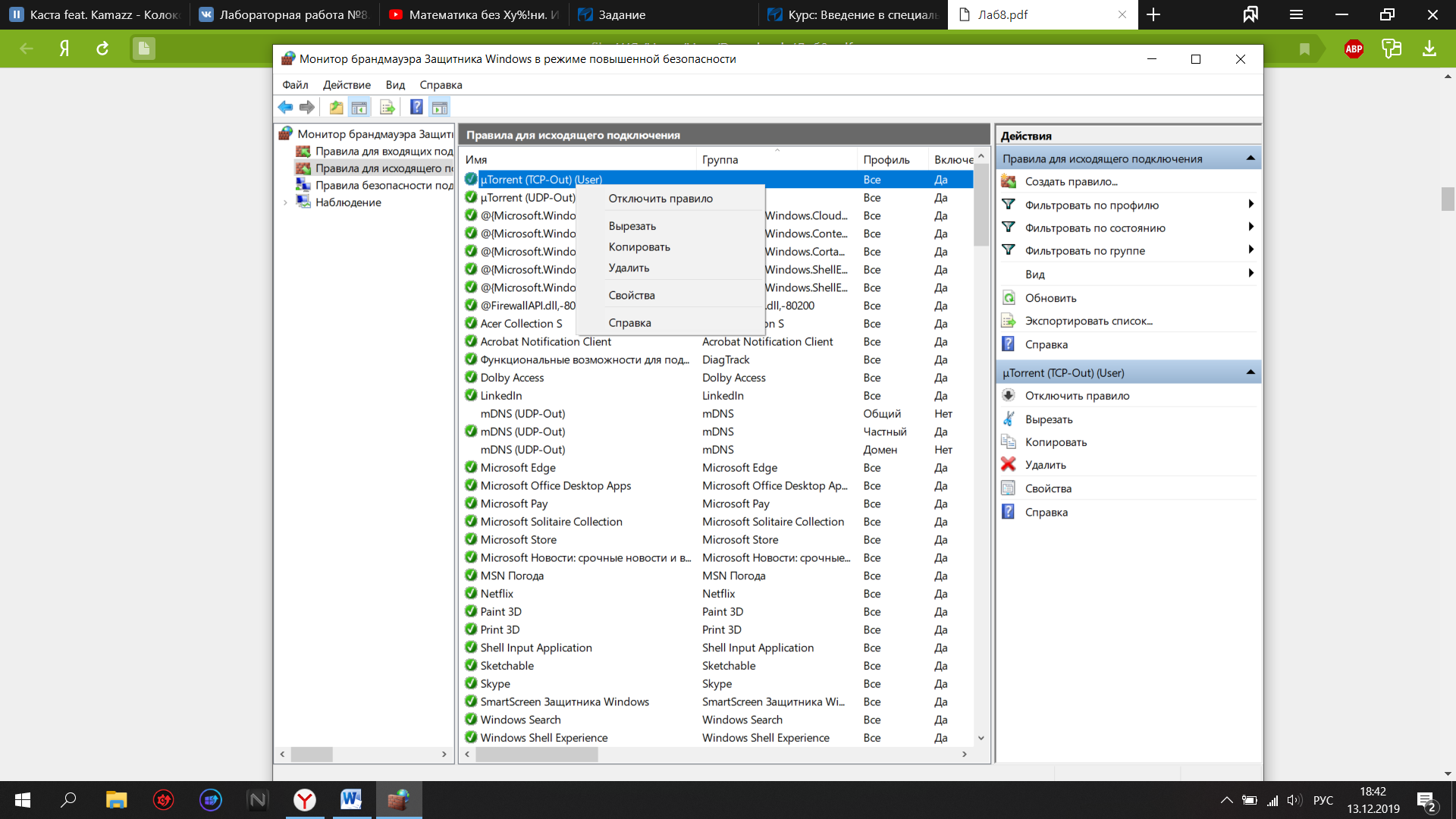Expand the Фильтровать по группе submenu

(x=1251, y=249)
